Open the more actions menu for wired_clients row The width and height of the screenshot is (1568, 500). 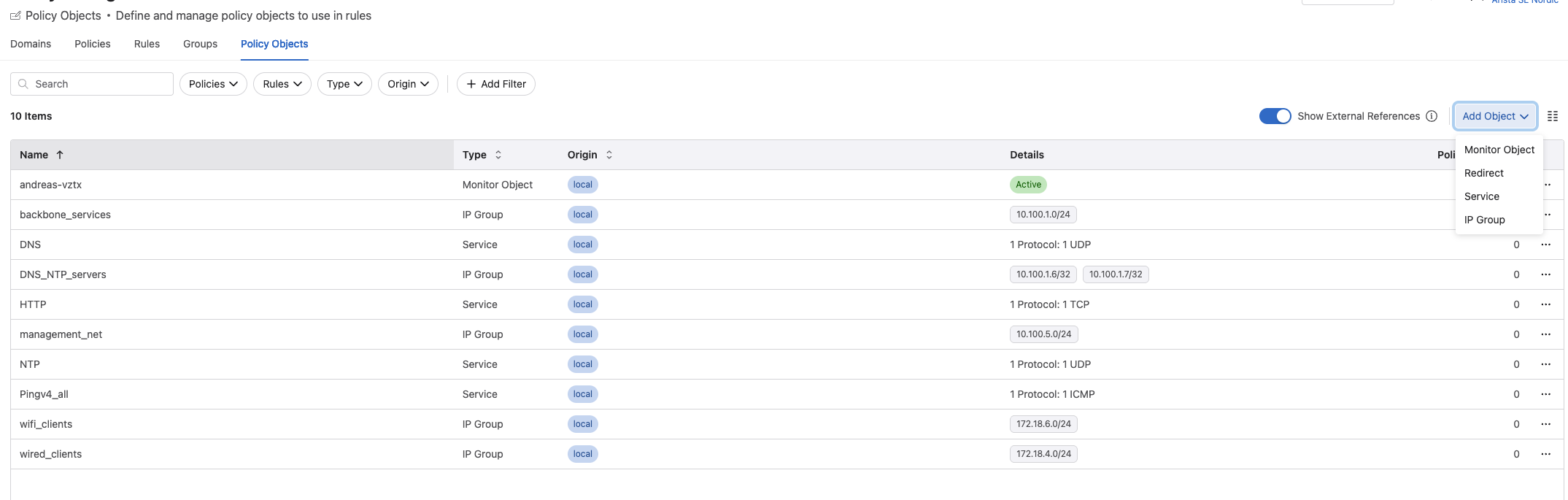(1545, 454)
